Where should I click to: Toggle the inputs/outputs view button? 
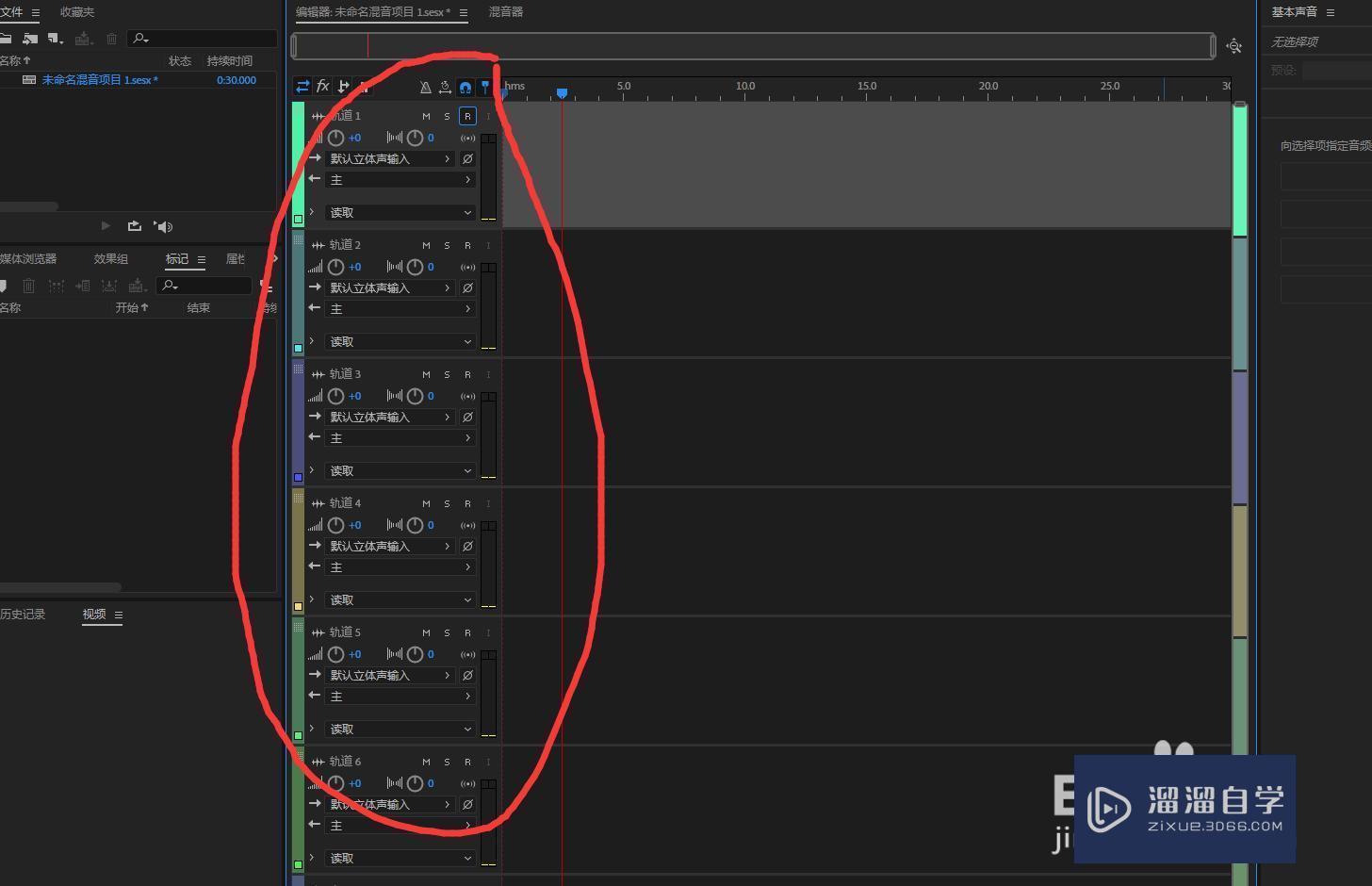coord(302,87)
